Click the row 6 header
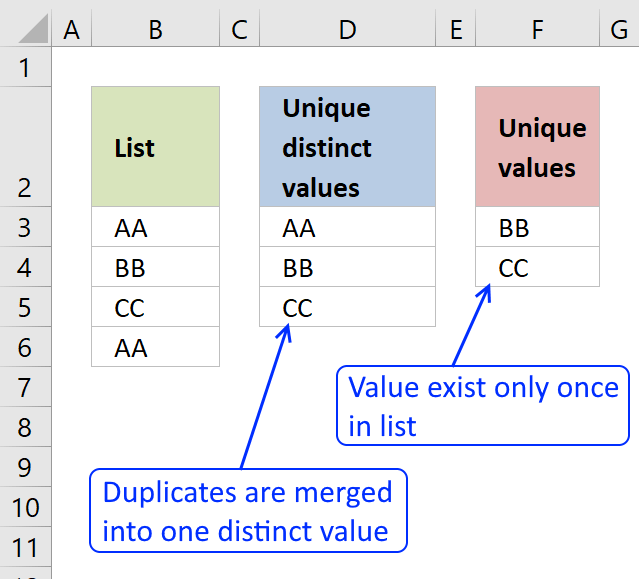The width and height of the screenshot is (639, 579). [x=25, y=347]
